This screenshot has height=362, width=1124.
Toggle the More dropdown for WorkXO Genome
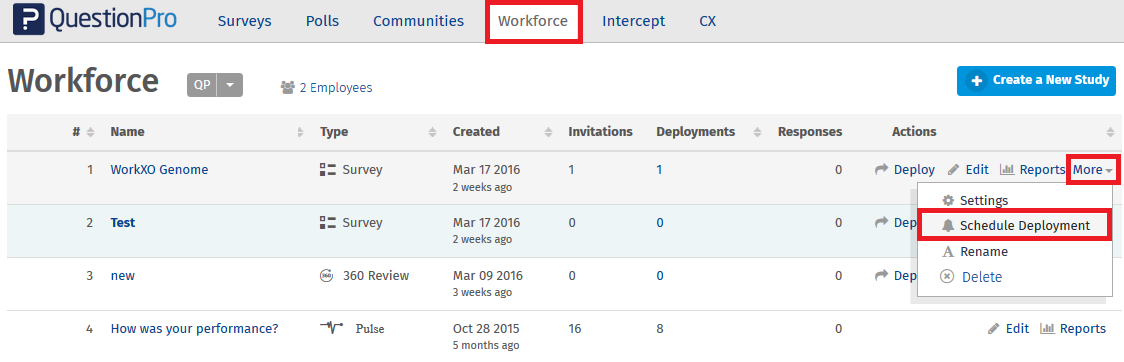point(1092,170)
